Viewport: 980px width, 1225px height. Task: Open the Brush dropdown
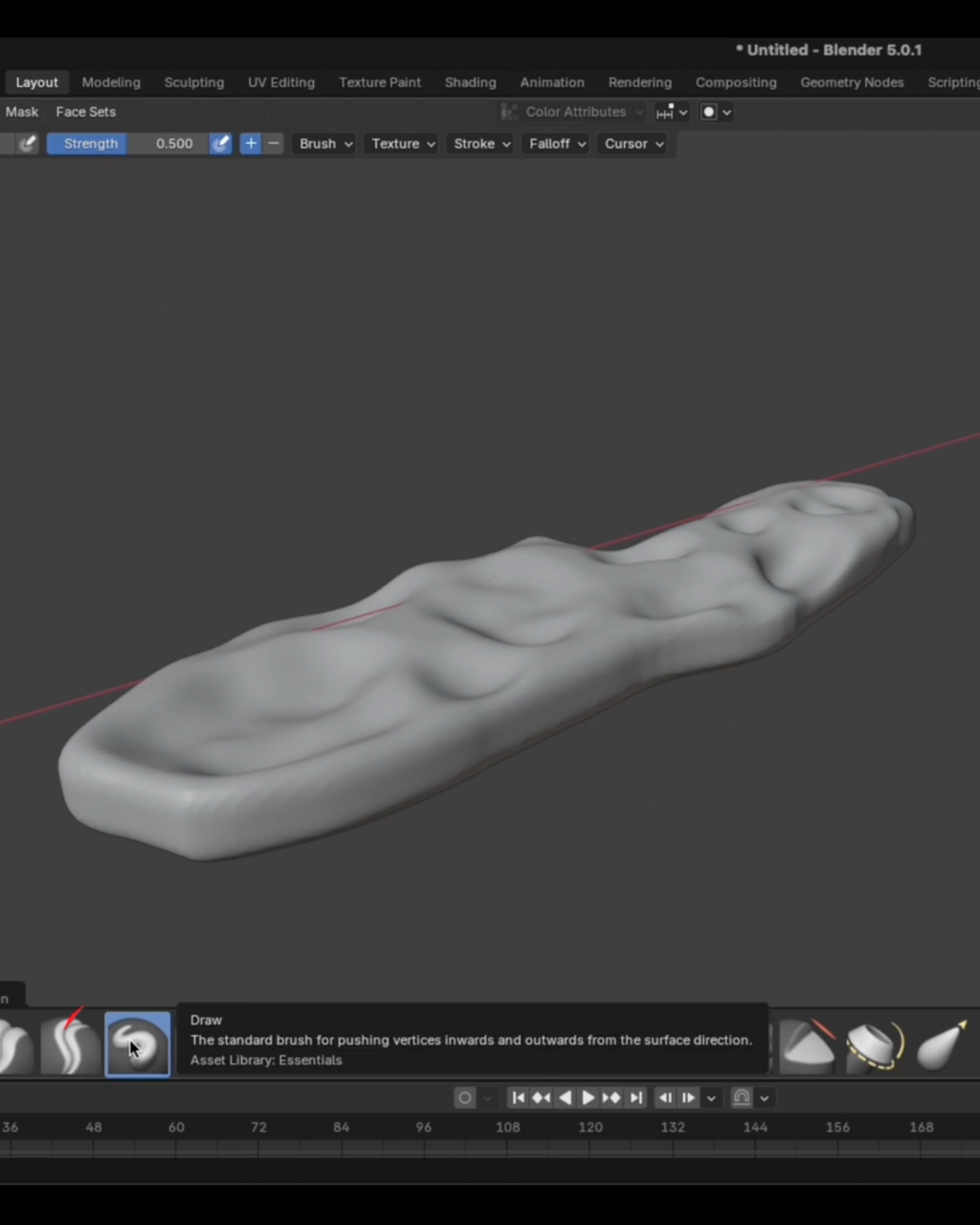325,144
